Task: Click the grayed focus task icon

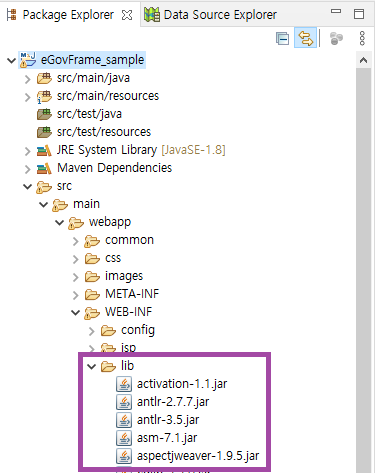Action: (336, 39)
